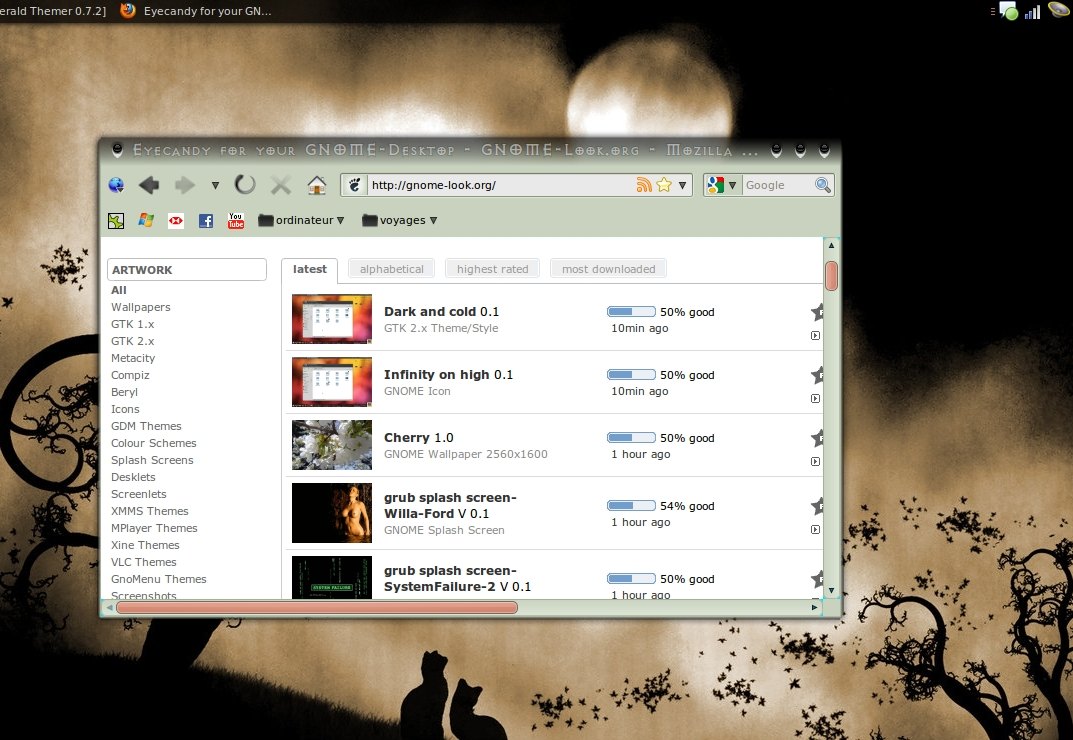Click the rating bar for Cherry
Image resolution: width=1073 pixels, height=740 pixels.
coord(631,437)
